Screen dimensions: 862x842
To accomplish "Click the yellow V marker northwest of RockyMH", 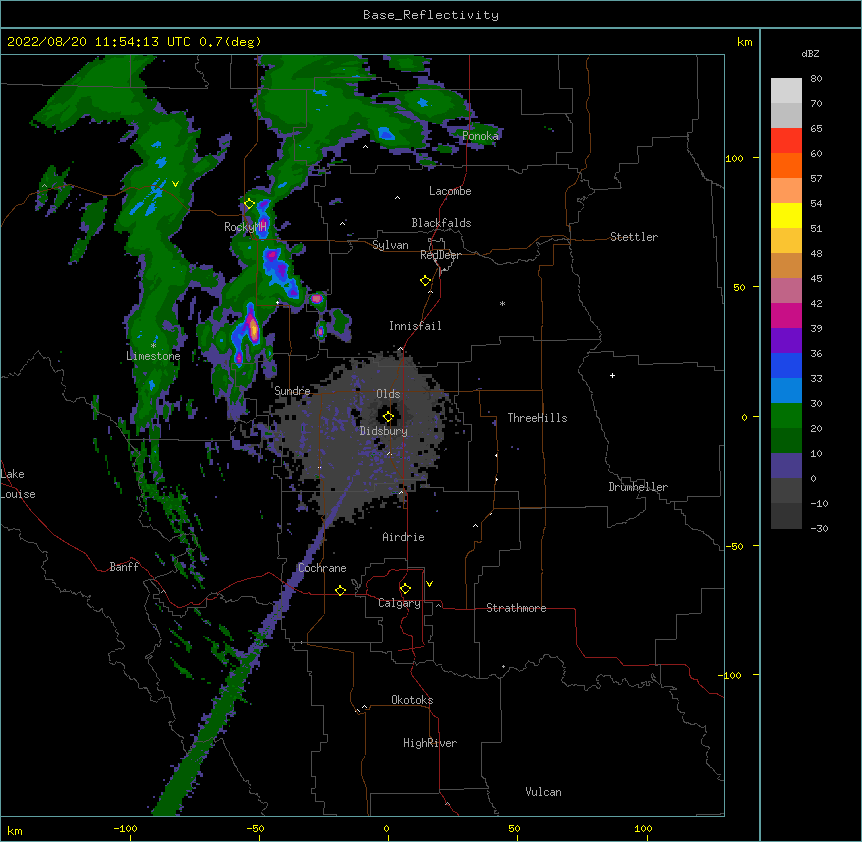I will [x=175, y=184].
